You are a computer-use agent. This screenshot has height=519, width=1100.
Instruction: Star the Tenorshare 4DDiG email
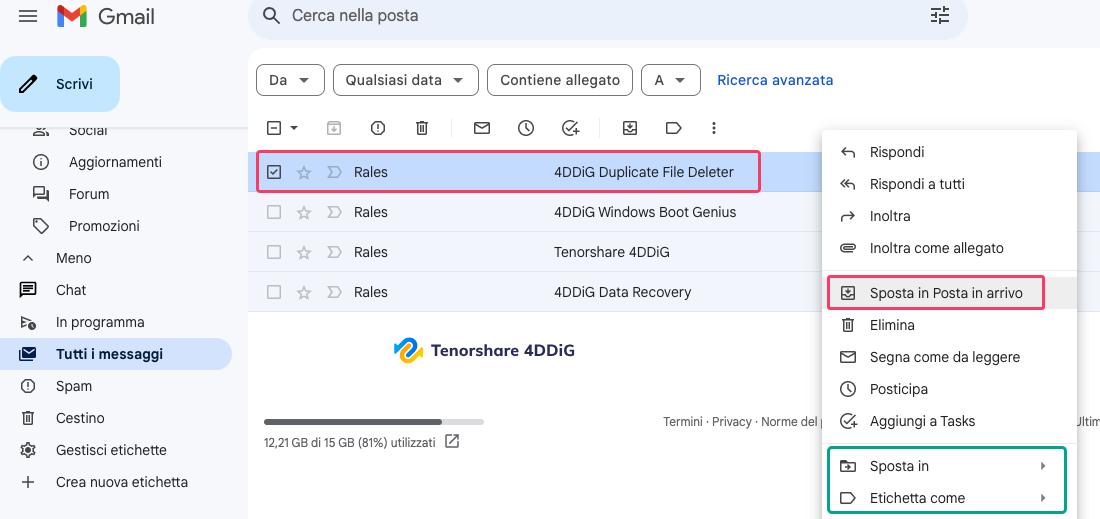[304, 252]
